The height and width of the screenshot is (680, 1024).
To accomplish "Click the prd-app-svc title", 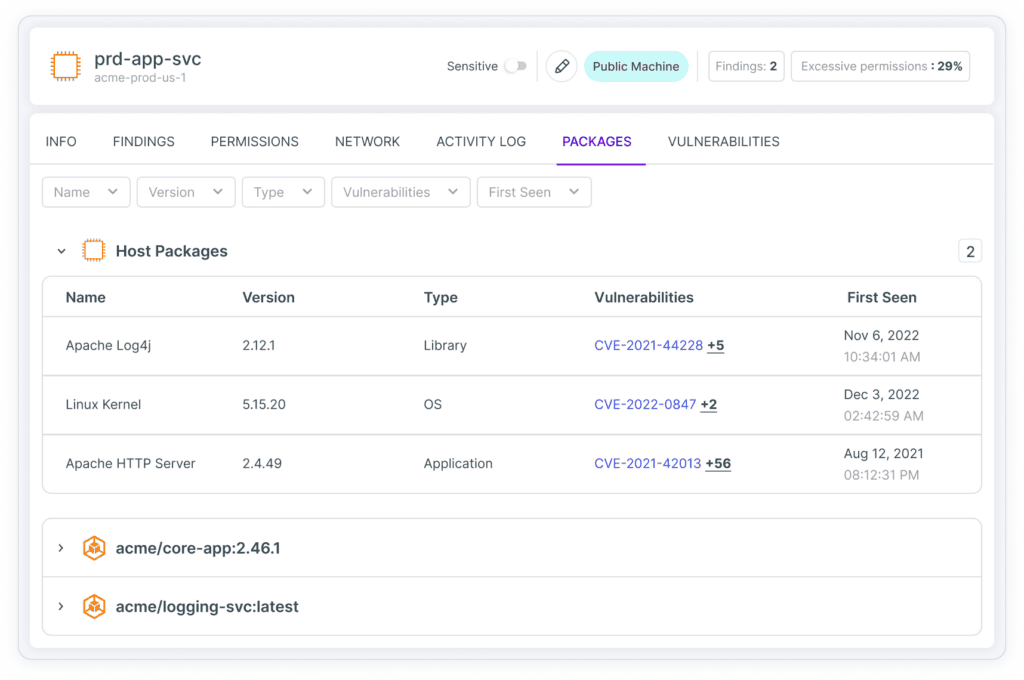I will pyautogui.click(x=148, y=59).
